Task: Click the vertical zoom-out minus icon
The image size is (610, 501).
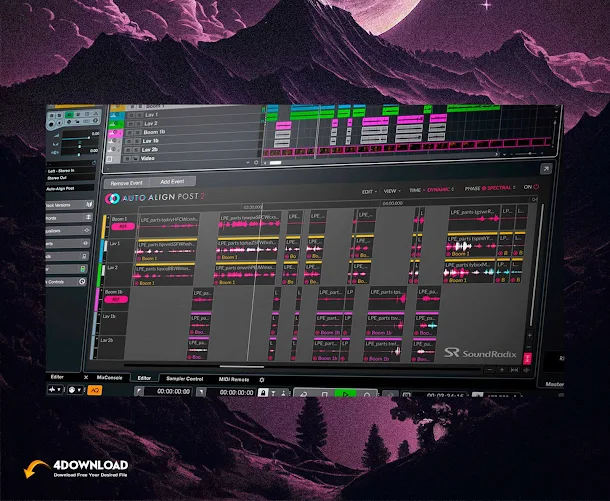Action: click(529, 347)
